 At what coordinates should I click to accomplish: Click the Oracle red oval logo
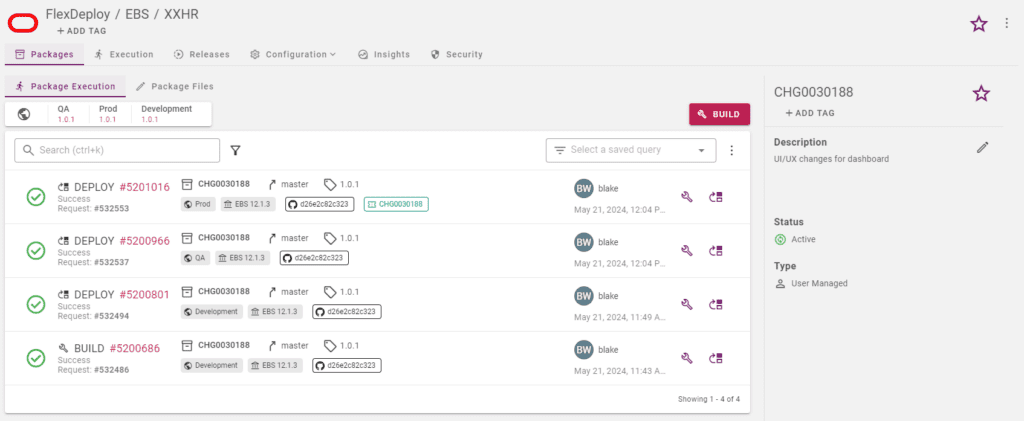tap(23, 23)
